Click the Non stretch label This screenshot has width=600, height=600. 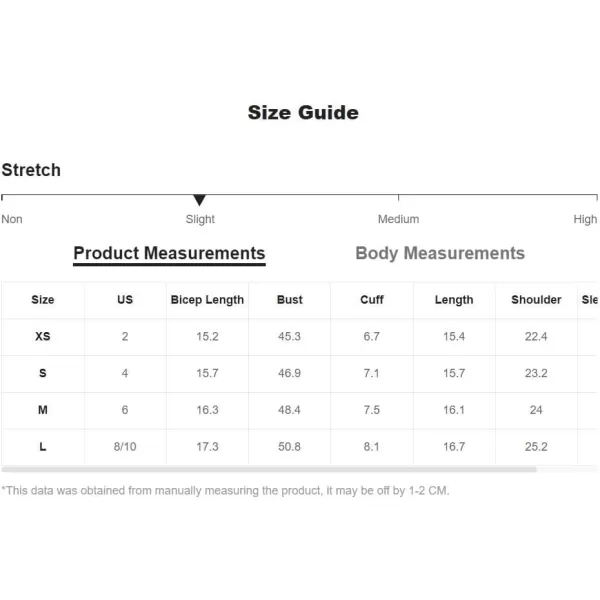(x=12, y=219)
